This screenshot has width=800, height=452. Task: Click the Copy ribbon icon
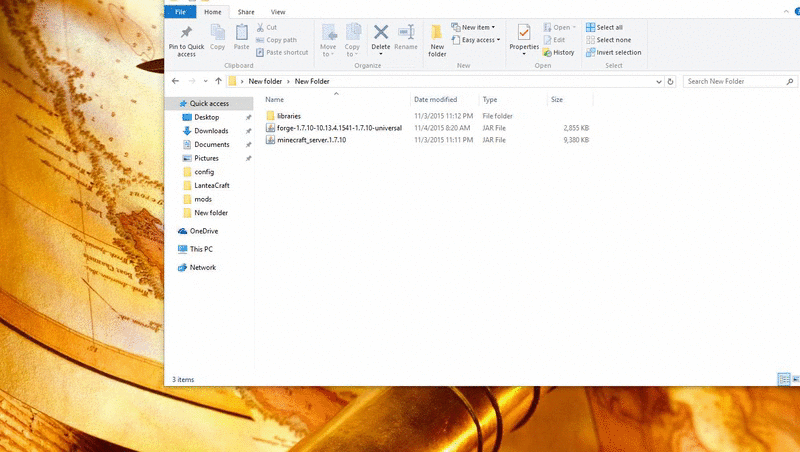217,33
